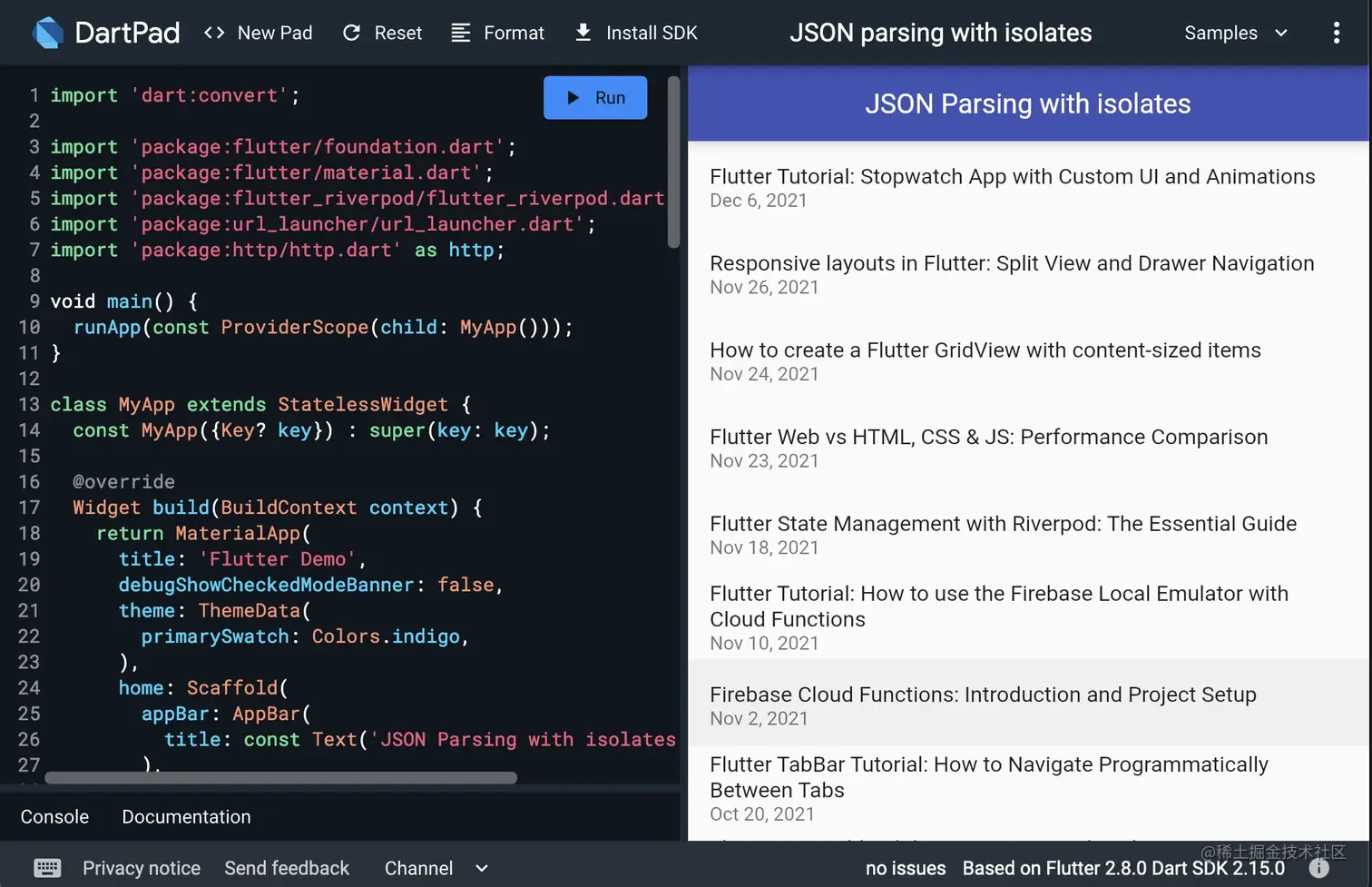Open the keyboard shortcuts icon

click(x=47, y=868)
